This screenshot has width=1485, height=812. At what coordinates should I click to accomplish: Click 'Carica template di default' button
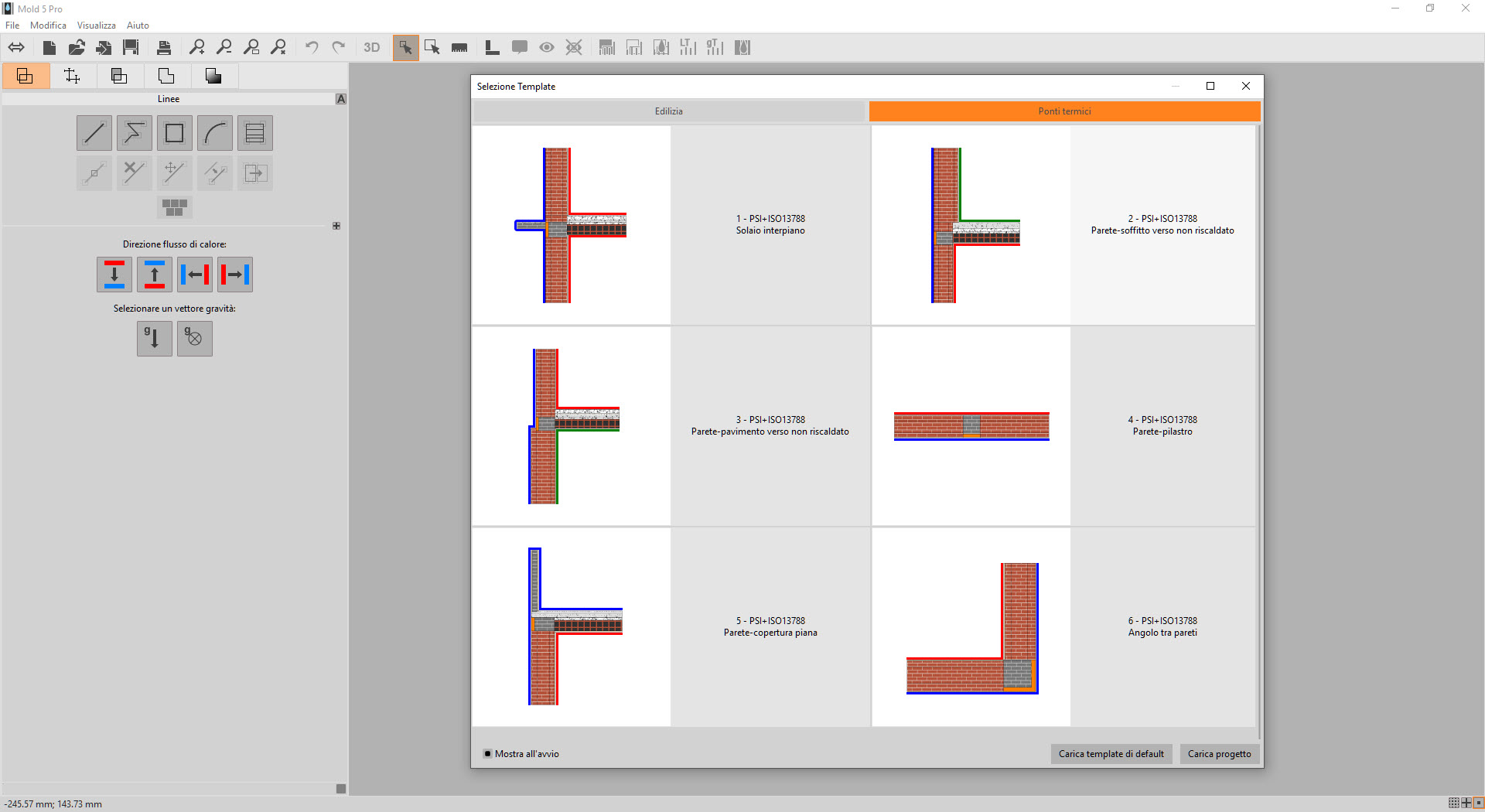[1111, 754]
